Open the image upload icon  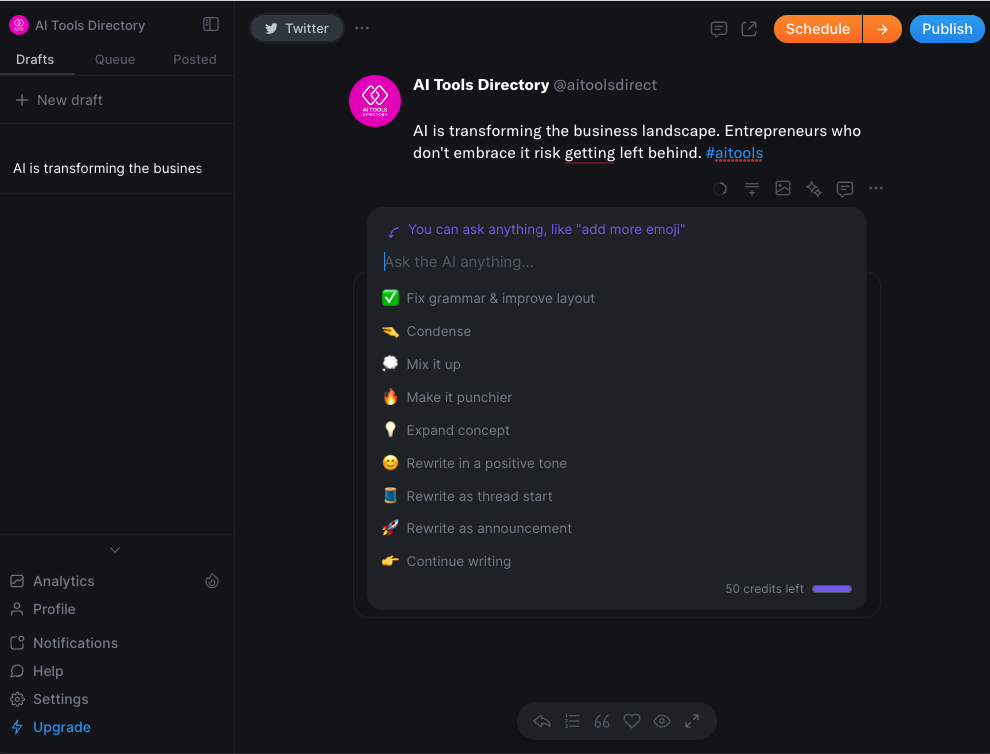click(x=783, y=188)
